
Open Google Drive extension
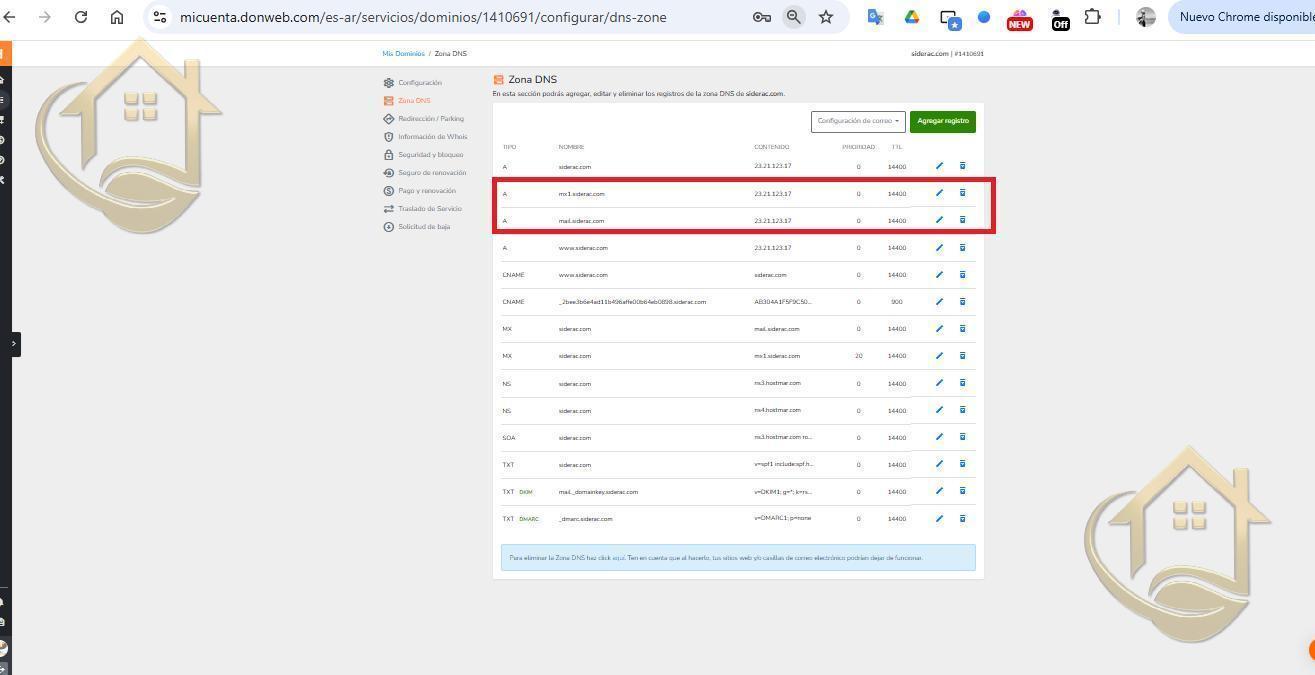[912, 17]
